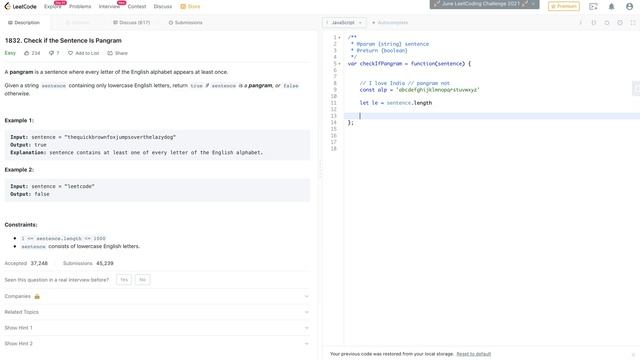Dismiss the June LeetCoding Challenge banner
Screen dimensions: 640x360
pos(533,4)
